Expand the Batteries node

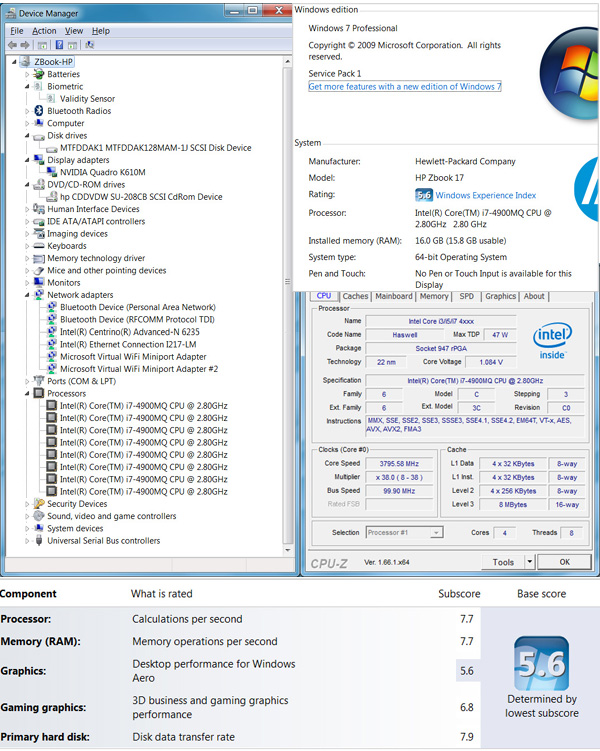27,75
